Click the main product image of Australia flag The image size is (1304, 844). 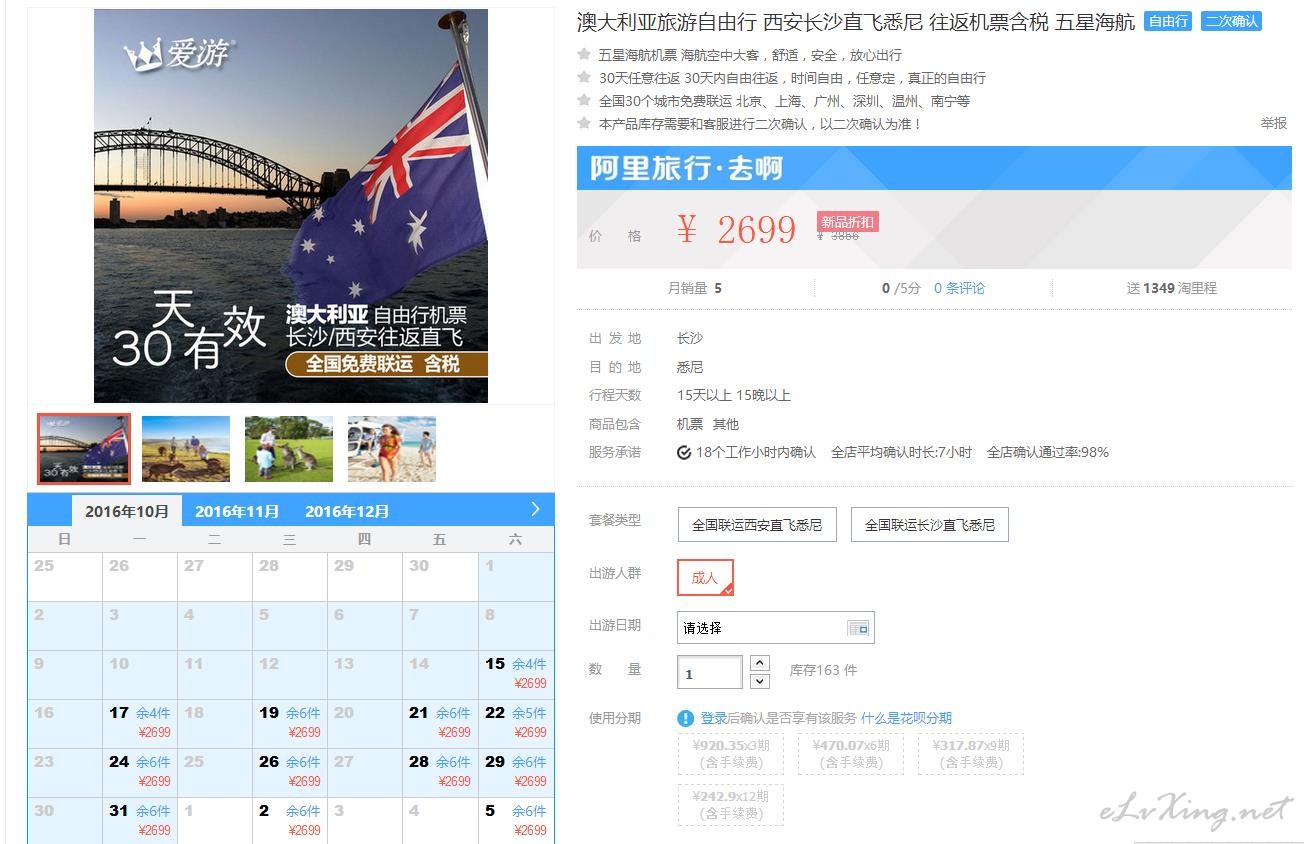(291, 206)
